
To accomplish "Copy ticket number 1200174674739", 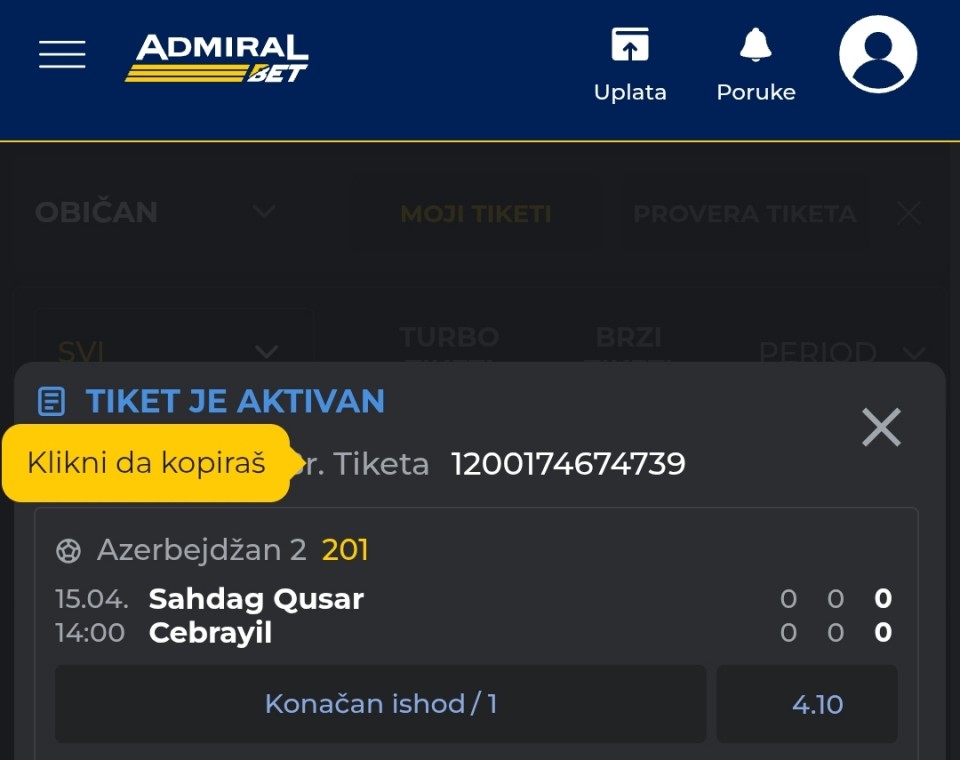I will click(x=568, y=464).
